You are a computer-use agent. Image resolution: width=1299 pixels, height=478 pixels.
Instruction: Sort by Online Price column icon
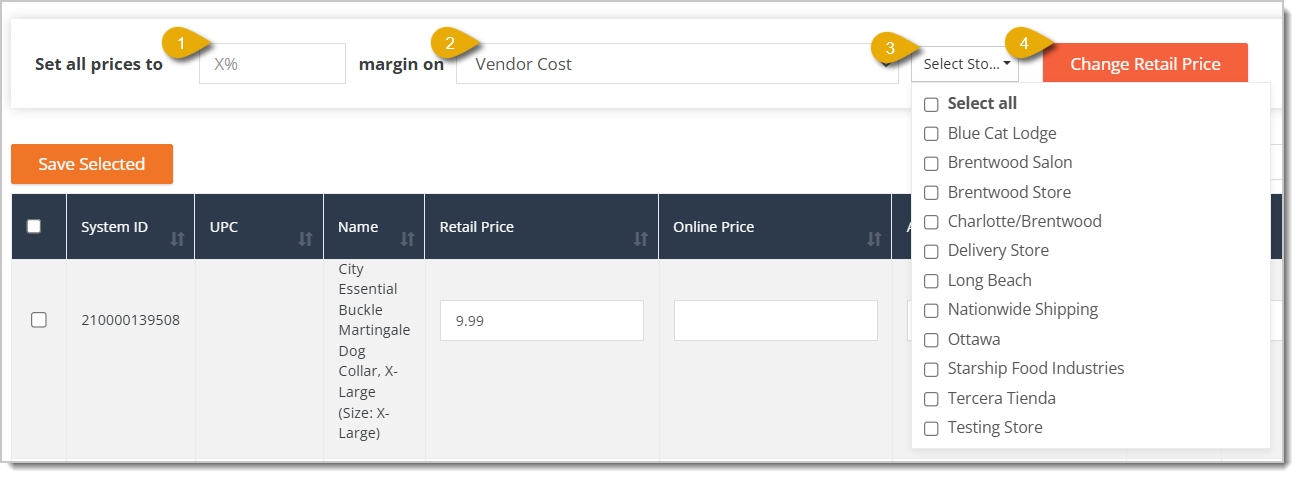[x=875, y=239]
